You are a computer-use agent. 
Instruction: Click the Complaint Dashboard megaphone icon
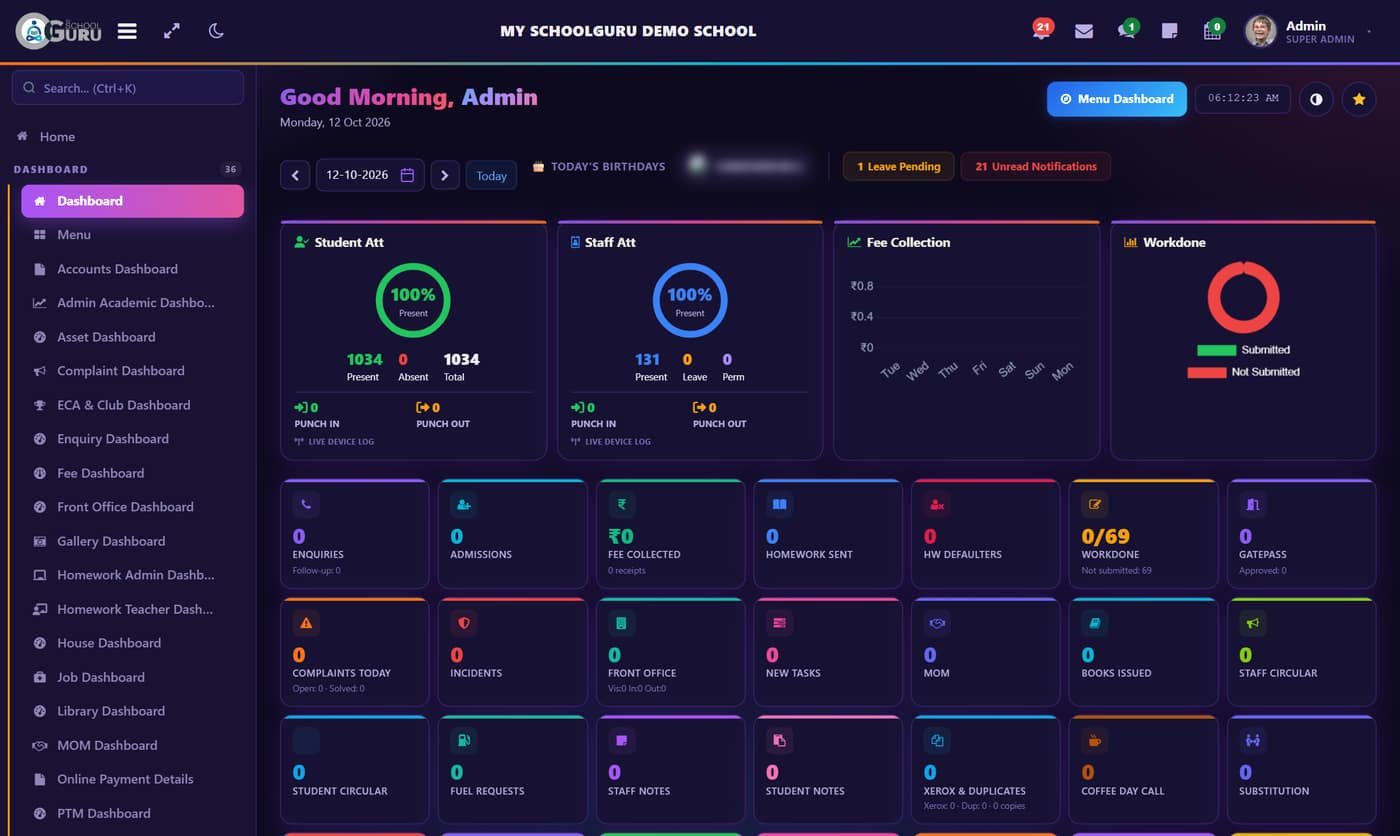(x=40, y=371)
